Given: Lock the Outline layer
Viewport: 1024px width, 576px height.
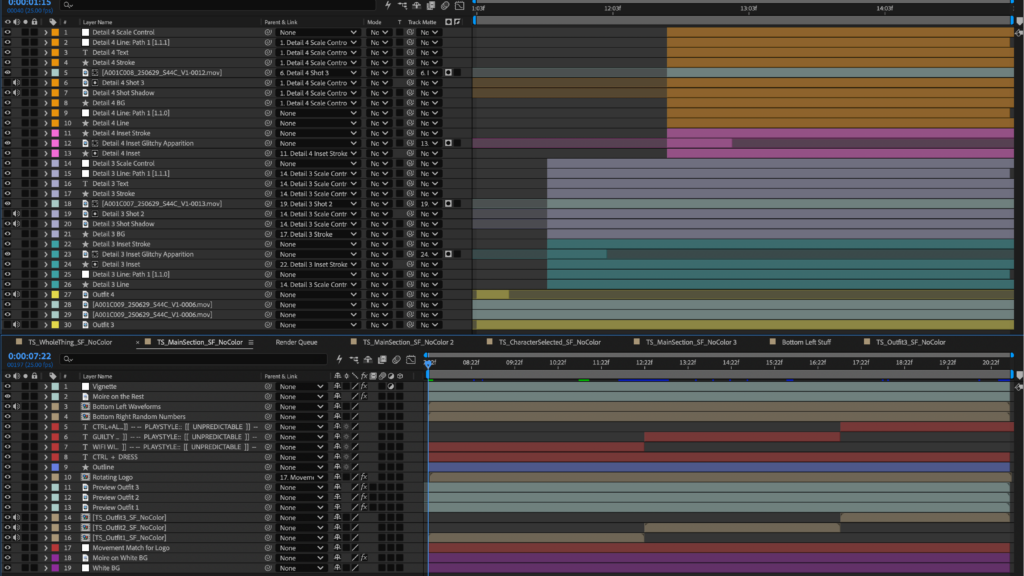Looking at the screenshot, I should point(34,467).
